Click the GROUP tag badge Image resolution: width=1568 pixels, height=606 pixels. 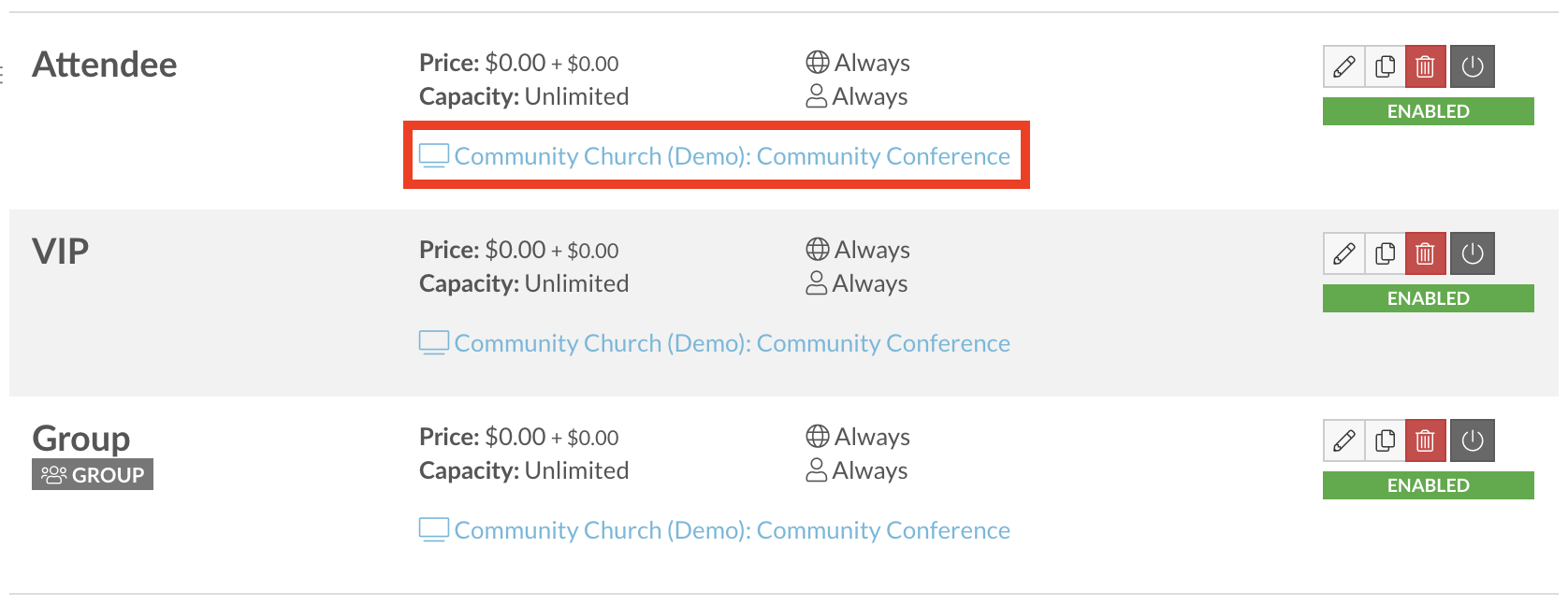click(93, 474)
